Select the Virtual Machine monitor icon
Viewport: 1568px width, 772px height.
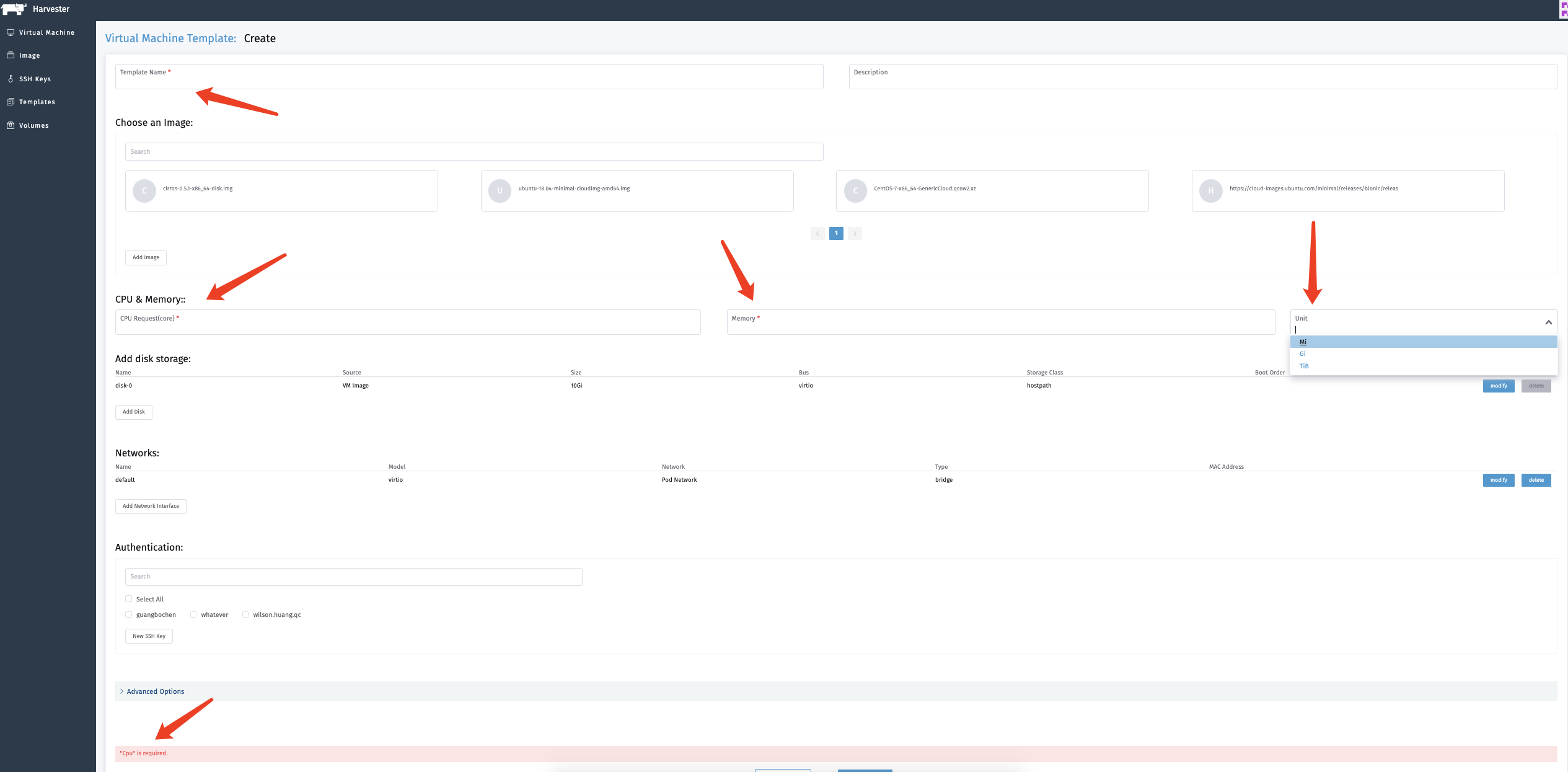pyautogui.click(x=11, y=32)
